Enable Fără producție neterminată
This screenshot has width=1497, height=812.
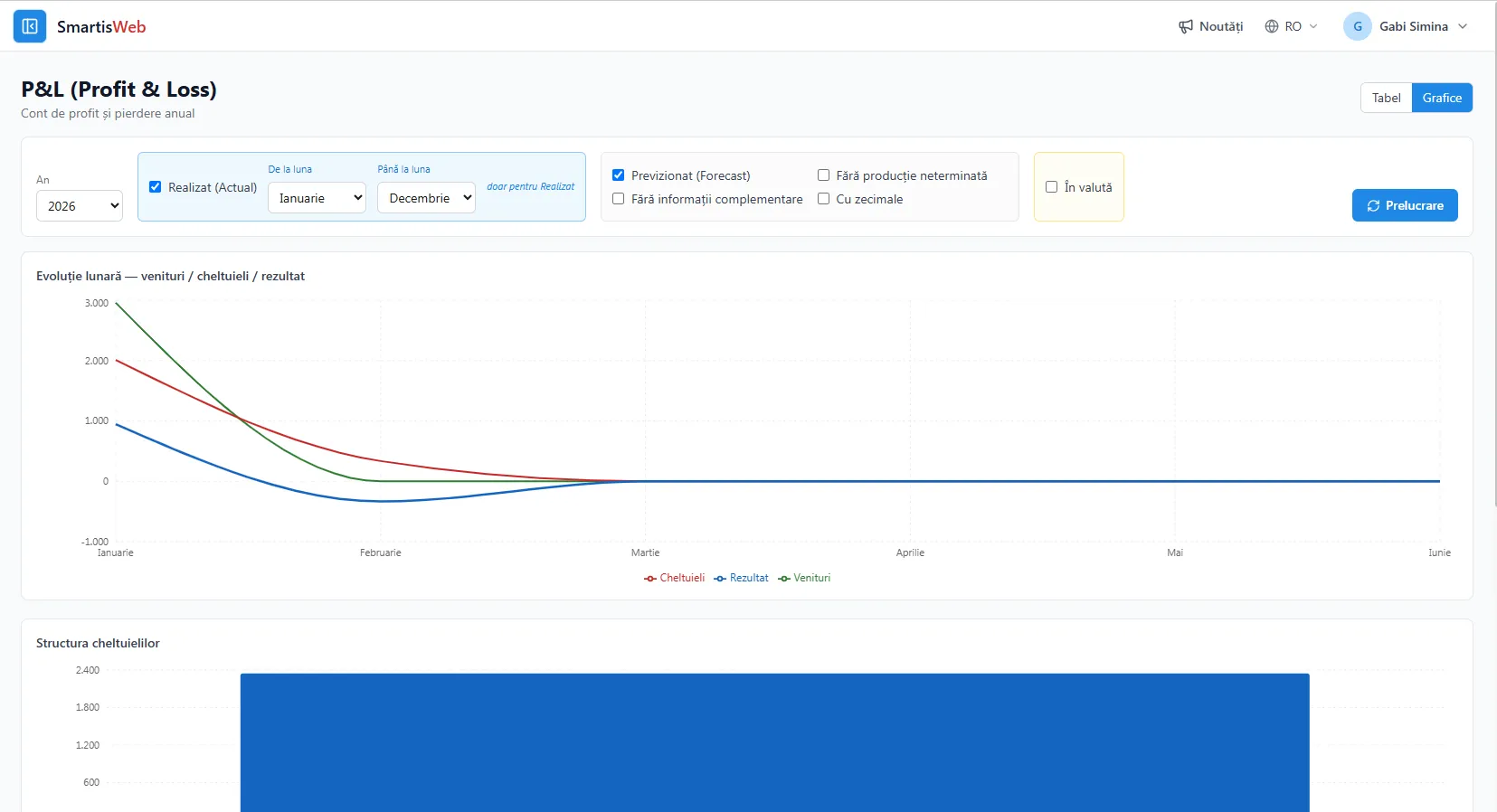click(823, 175)
